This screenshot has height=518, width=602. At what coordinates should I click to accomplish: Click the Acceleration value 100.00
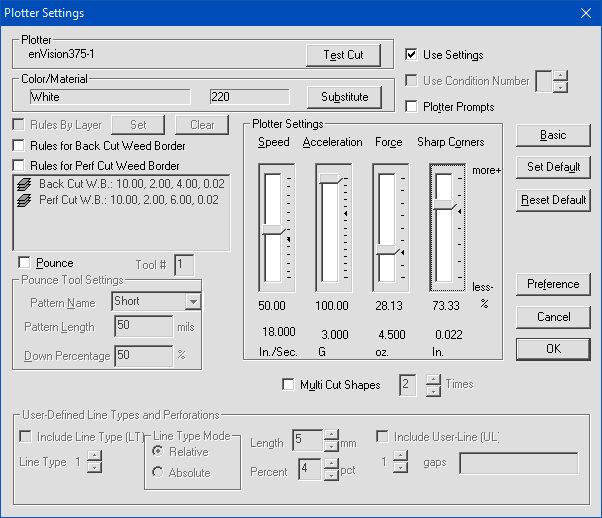(x=332, y=306)
